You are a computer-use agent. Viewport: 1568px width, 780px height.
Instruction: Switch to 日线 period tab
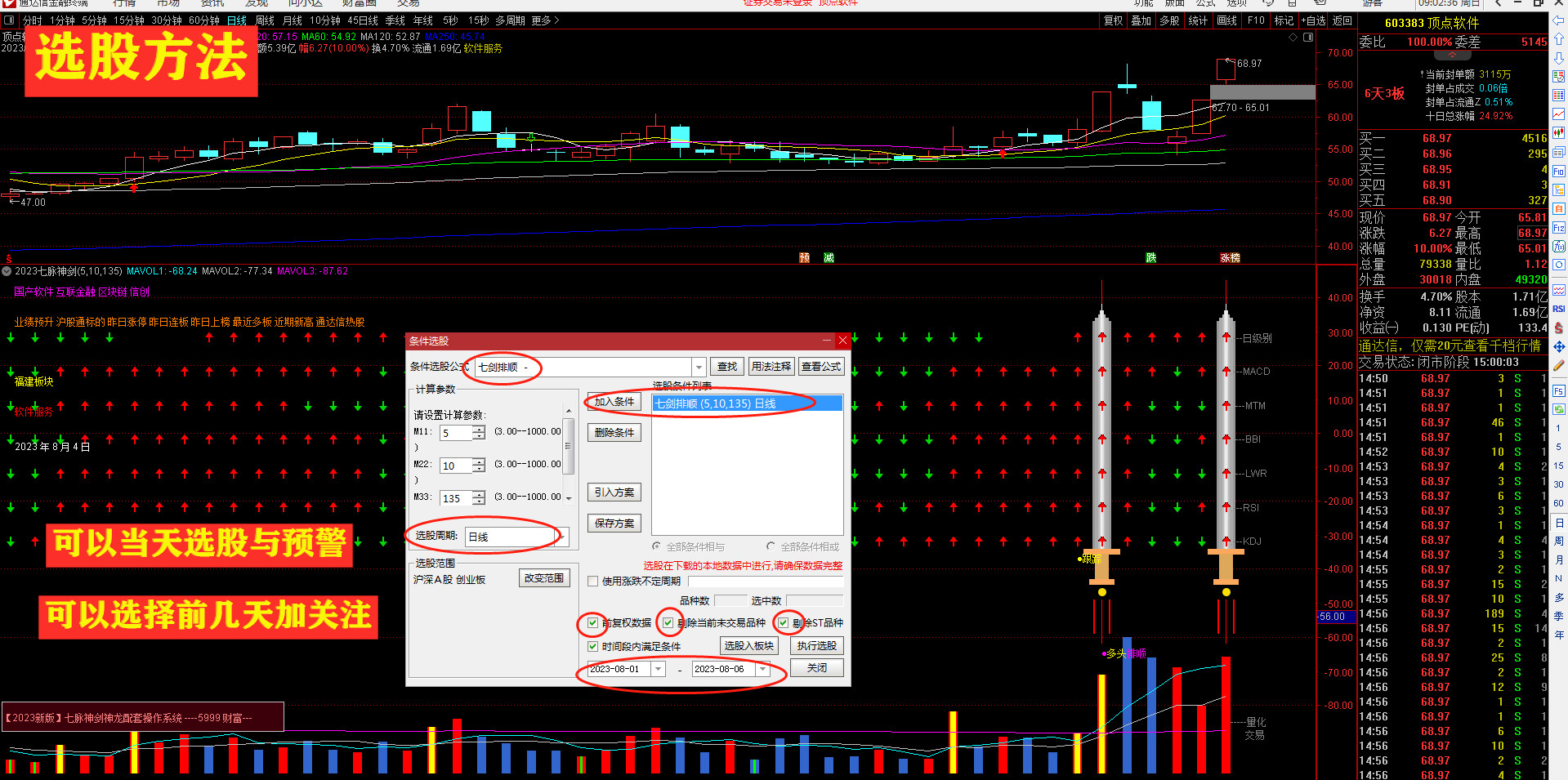pyautogui.click(x=237, y=20)
